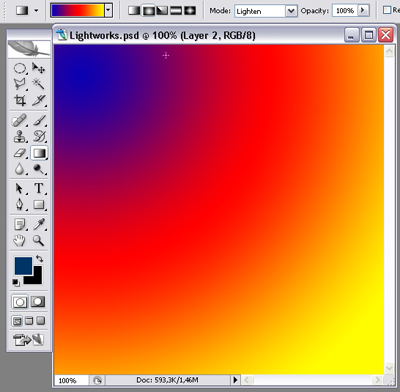Switch to Standard editing mode
The height and width of the screenshot is (392, 400).
point(20,302)
